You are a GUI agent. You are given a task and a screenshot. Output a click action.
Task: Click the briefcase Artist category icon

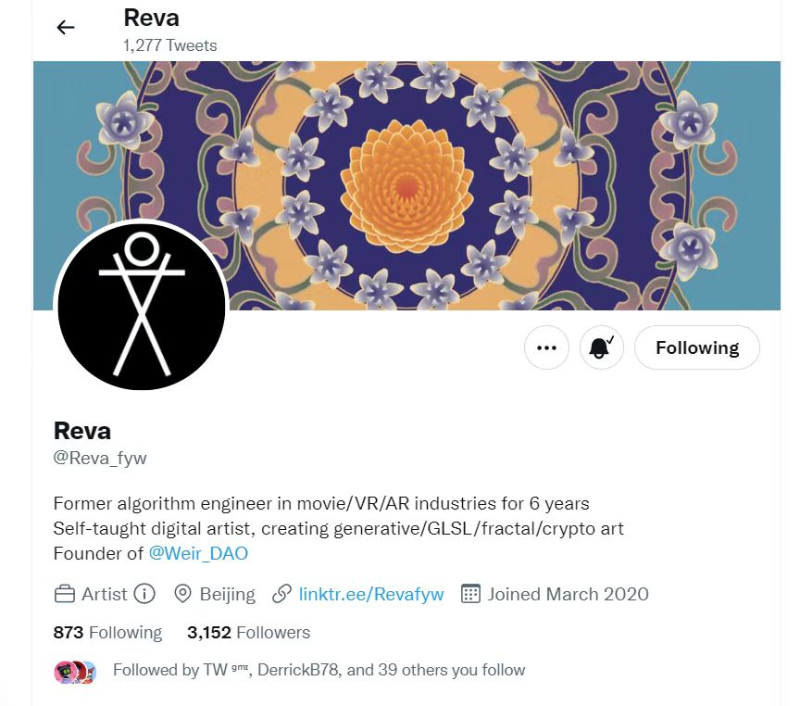click(64, 594)
